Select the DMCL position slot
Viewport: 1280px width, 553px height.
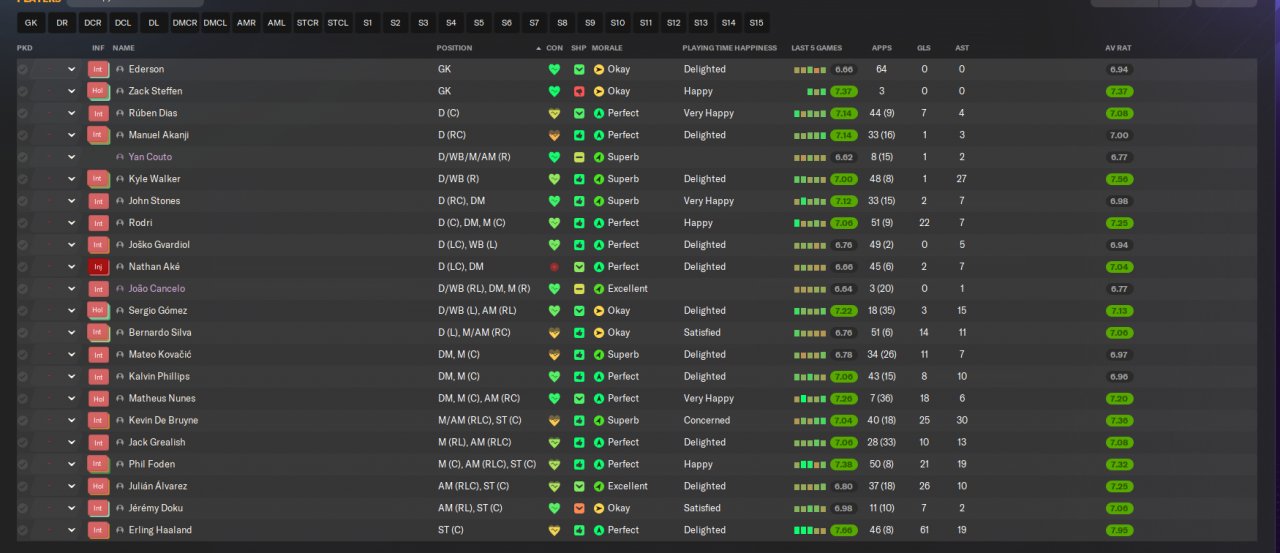click(x=215, y=22)
